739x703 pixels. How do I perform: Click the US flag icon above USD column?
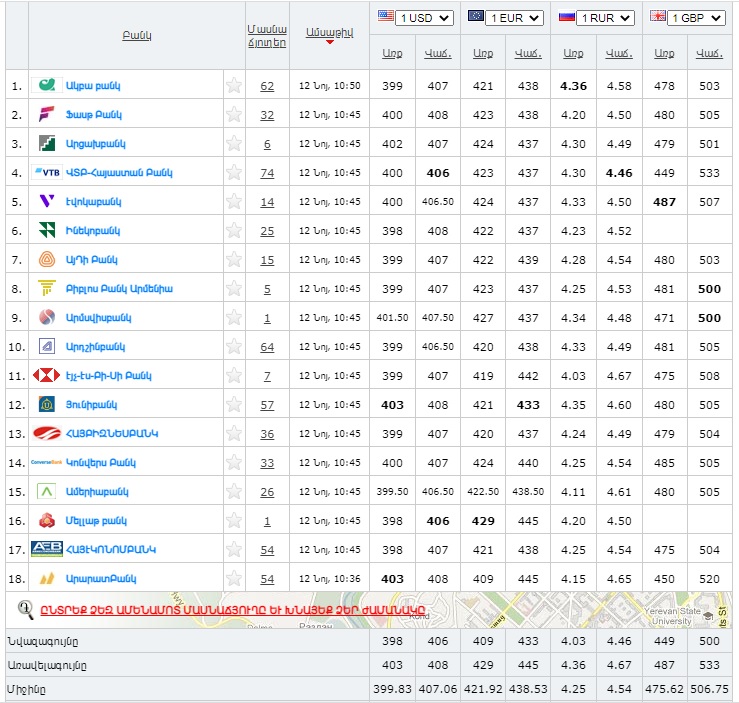point(385,17)
